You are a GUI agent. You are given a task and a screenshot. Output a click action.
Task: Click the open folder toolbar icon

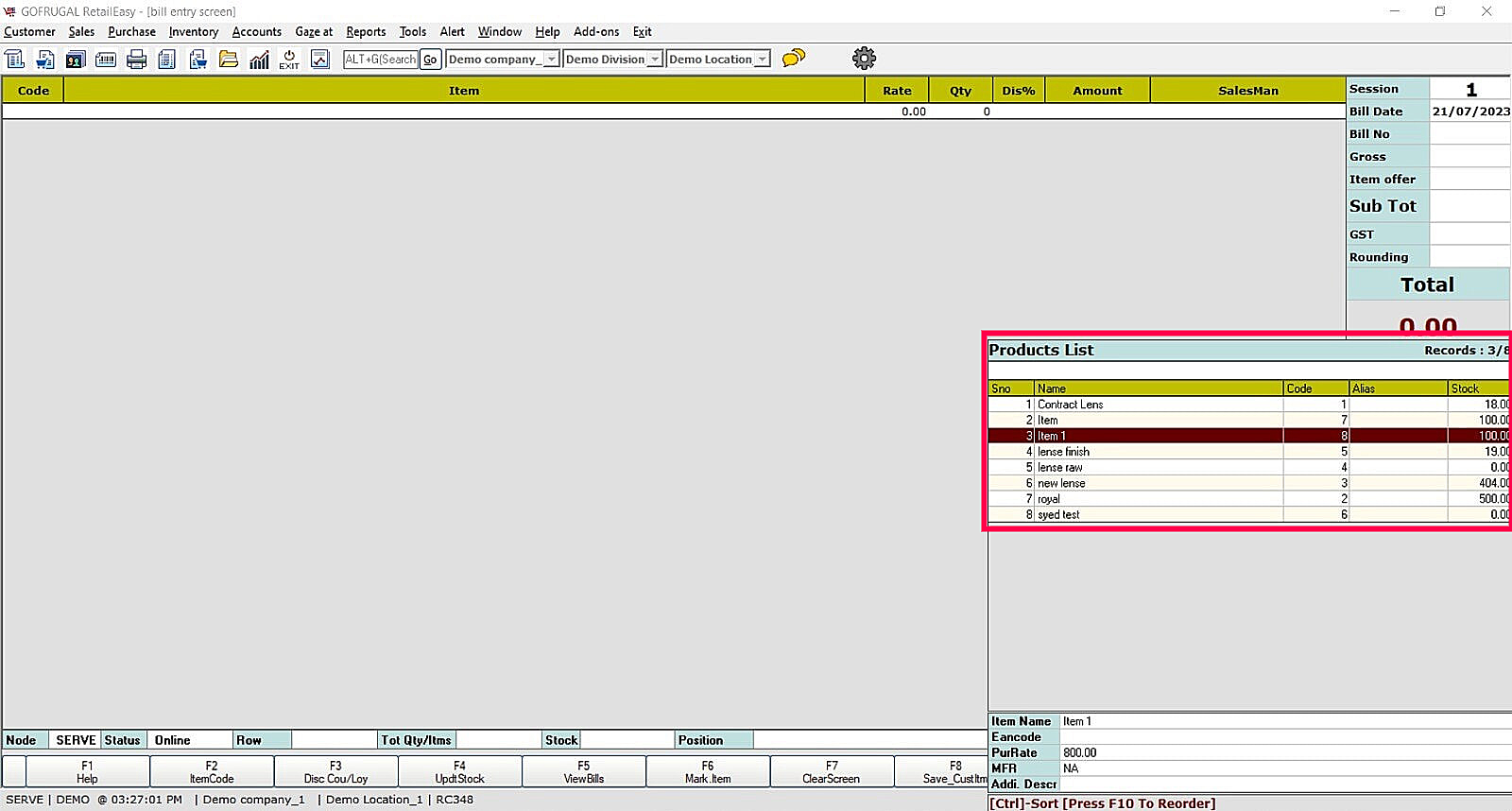point(229,60)
